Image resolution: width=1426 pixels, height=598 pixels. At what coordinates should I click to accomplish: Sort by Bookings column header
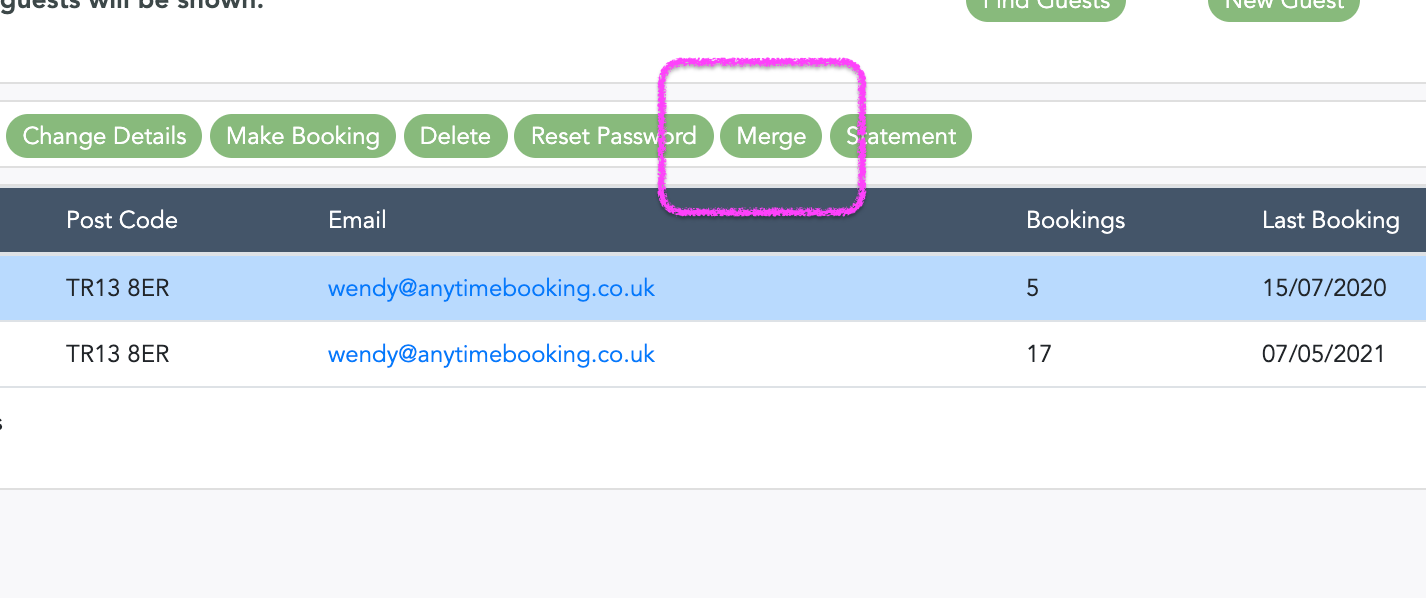point(1076,220)
